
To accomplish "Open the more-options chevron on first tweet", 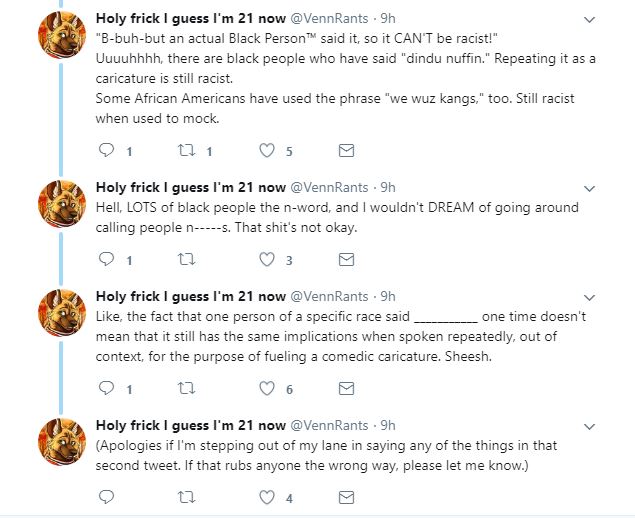I will 590,19.
